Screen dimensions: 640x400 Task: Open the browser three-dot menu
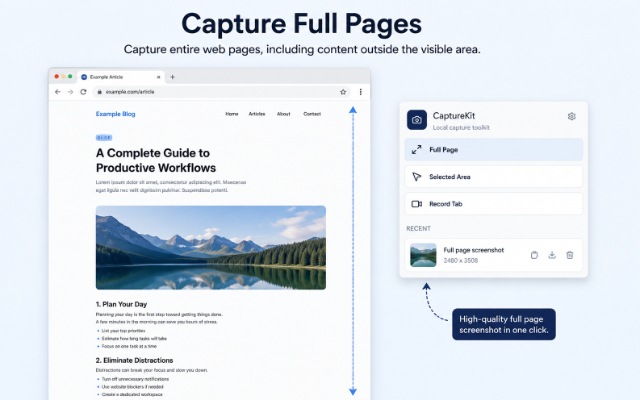coord(360,92)
